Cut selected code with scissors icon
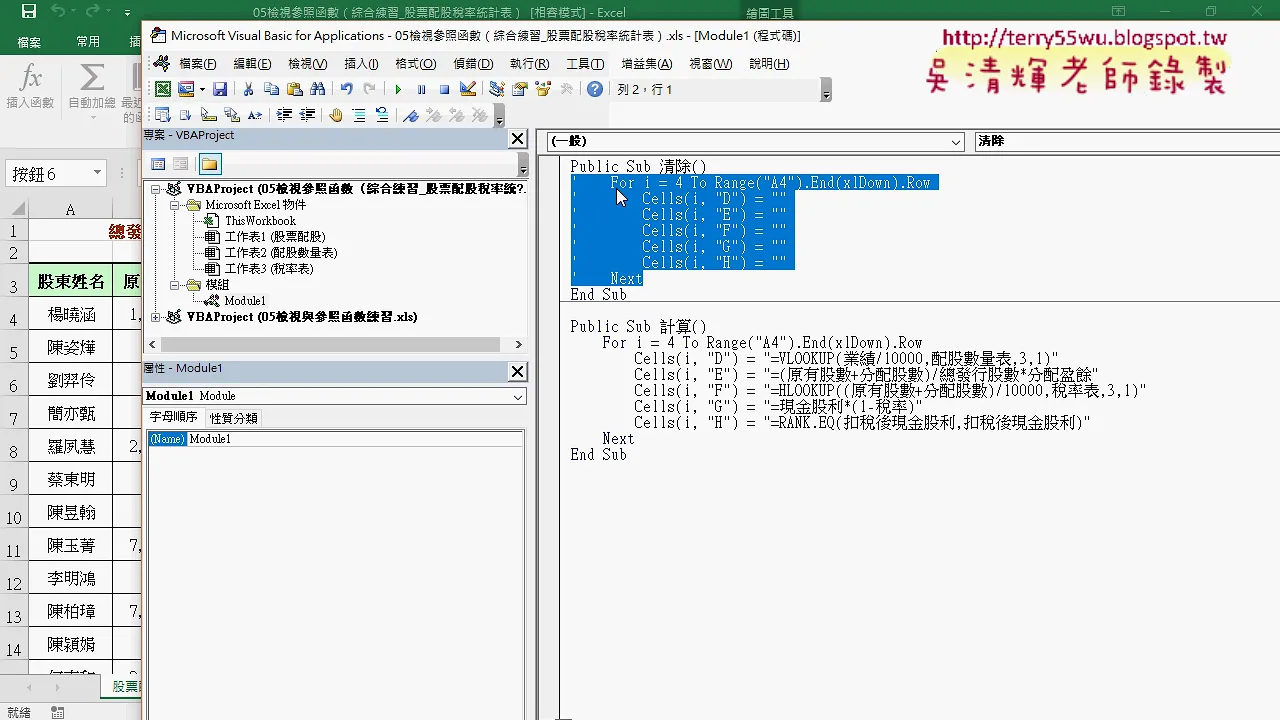This screenshot has width=1280, height=720. (248, 89)
